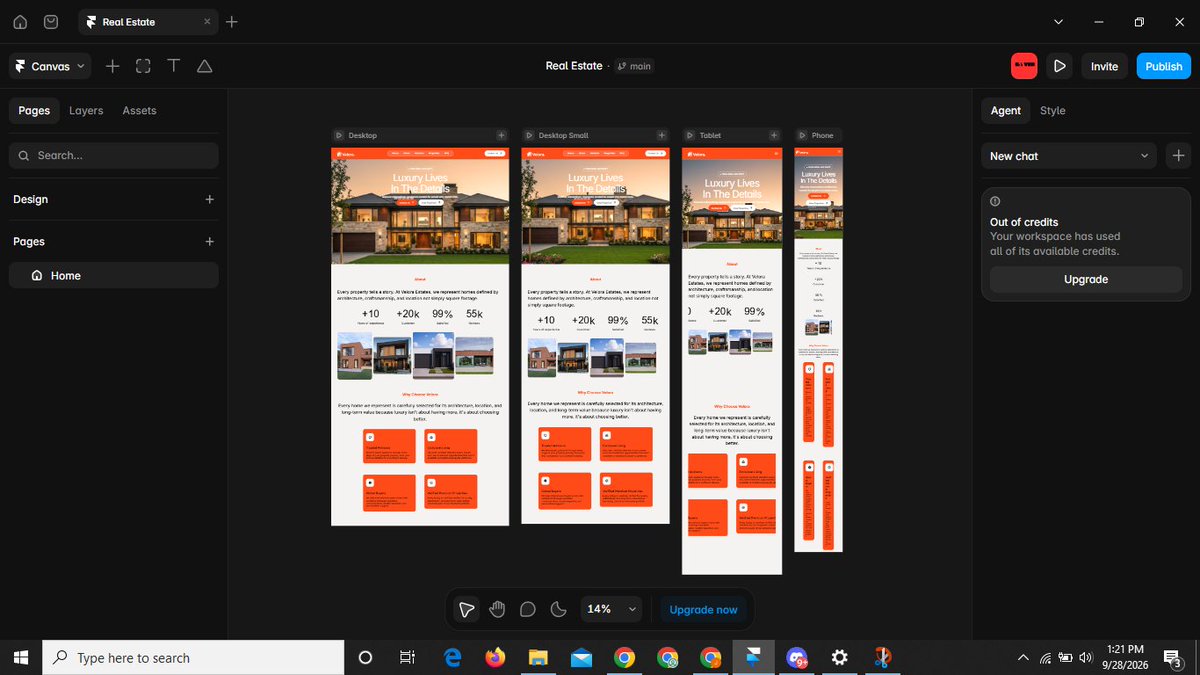The width and height of the screenshot is (1200, 675).
Task: Select the Frame layout tool
Action: [143, 66]
